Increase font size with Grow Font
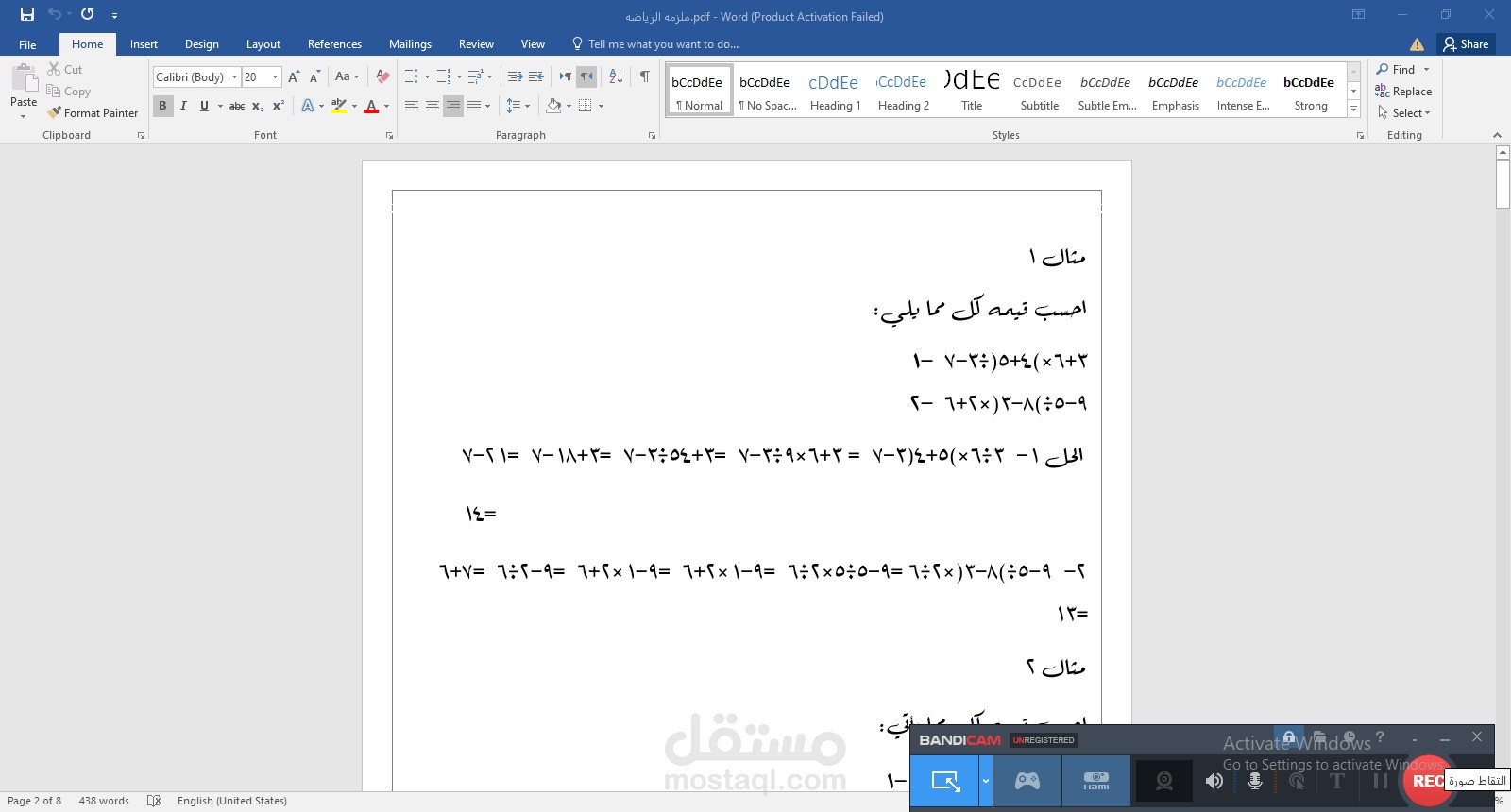The height and width of the screenshot is (812, 1511). pos(294,76)
